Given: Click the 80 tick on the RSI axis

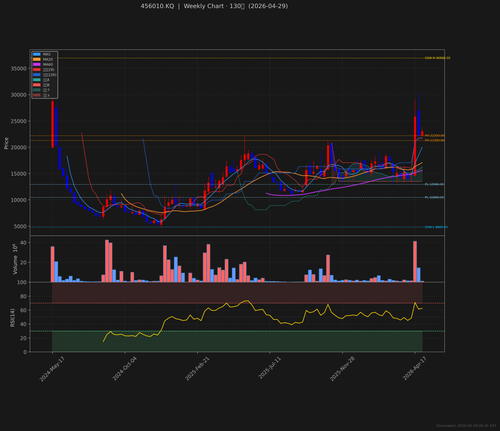Looking at the screenshot, I should pos(23,296).
